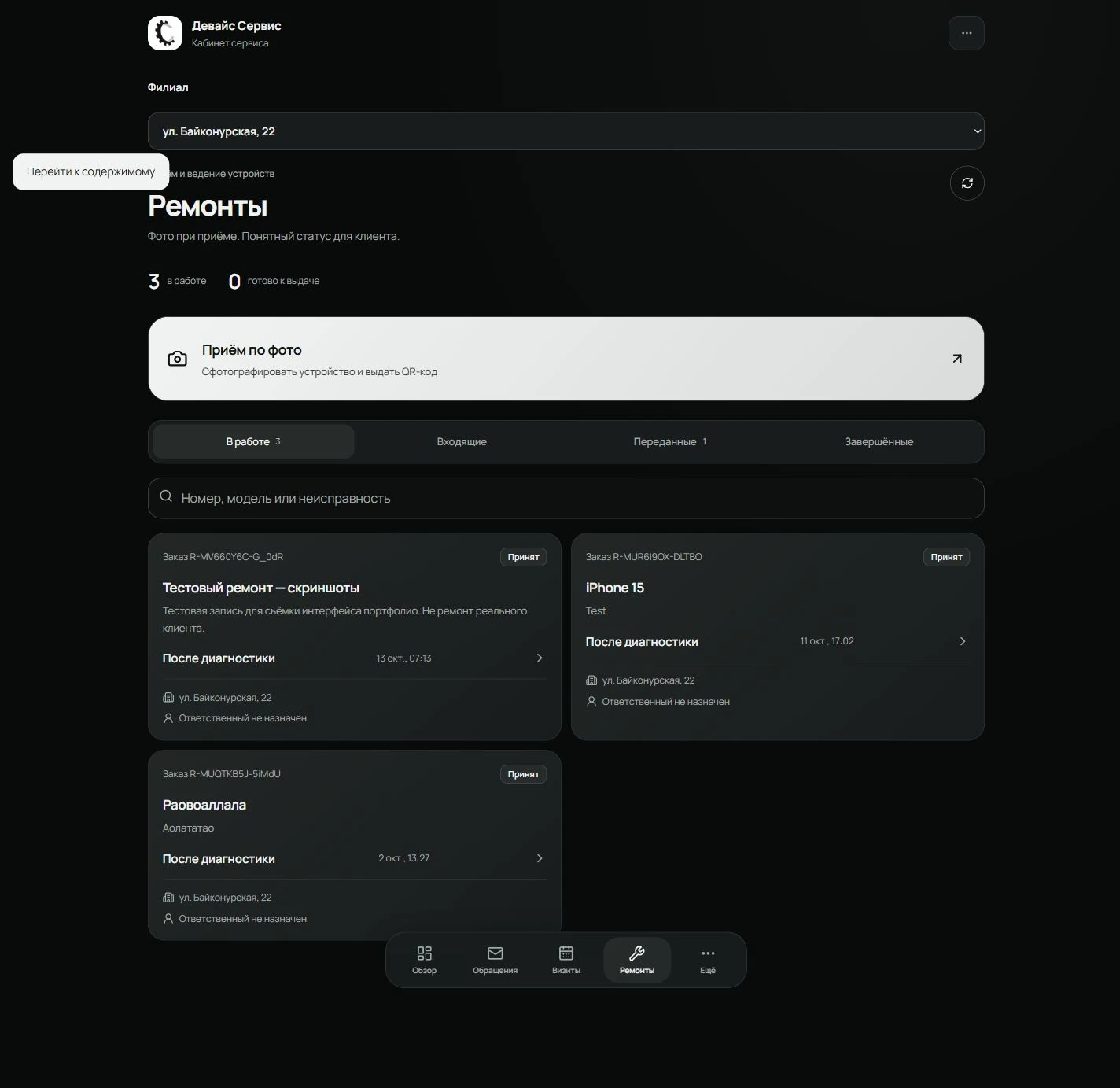Refresh the repairs list
The width and height of the screenshot is (1120, 1088).
pyautogui.click(x=967, y=183)
